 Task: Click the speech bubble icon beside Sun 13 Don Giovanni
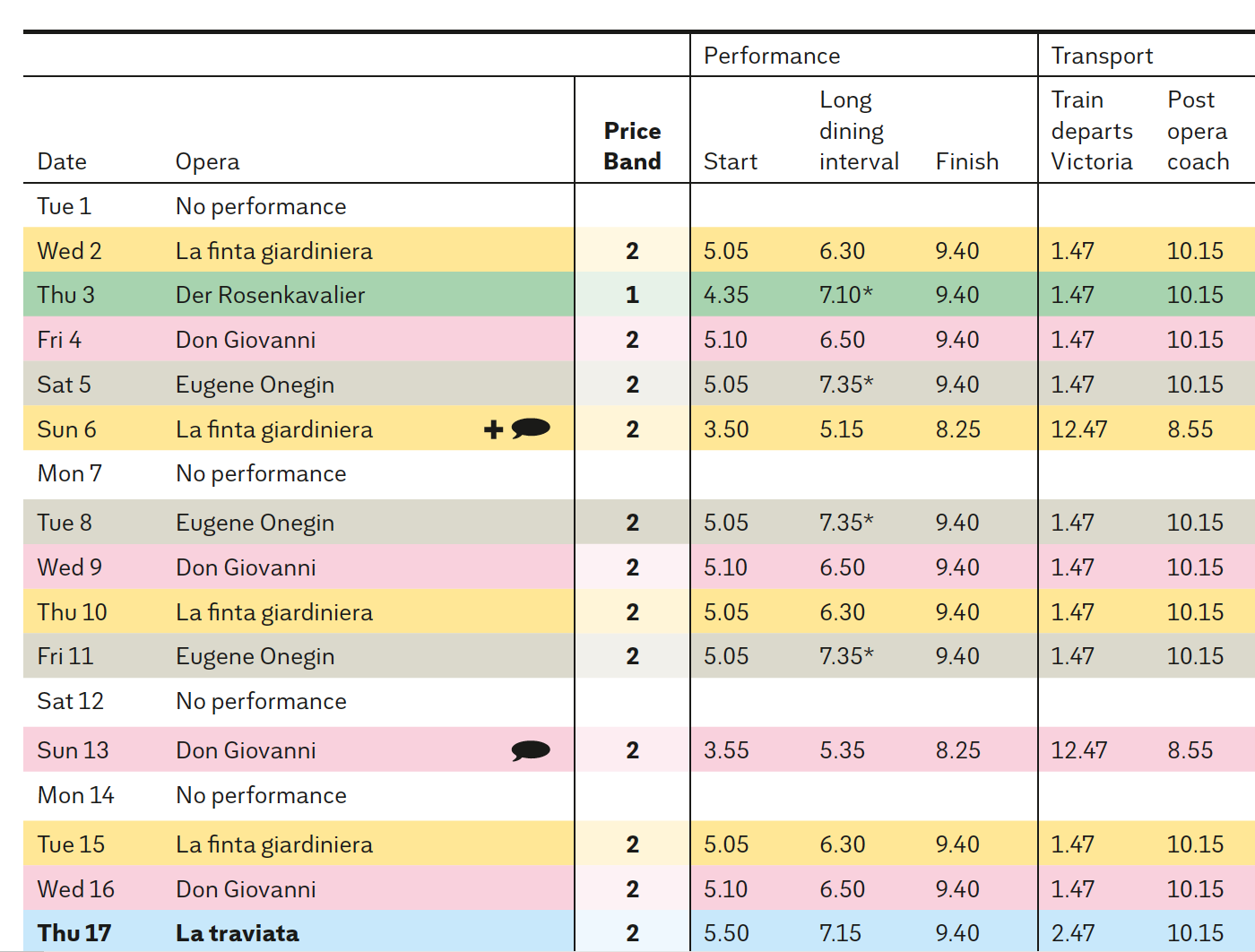pos(531,750)
